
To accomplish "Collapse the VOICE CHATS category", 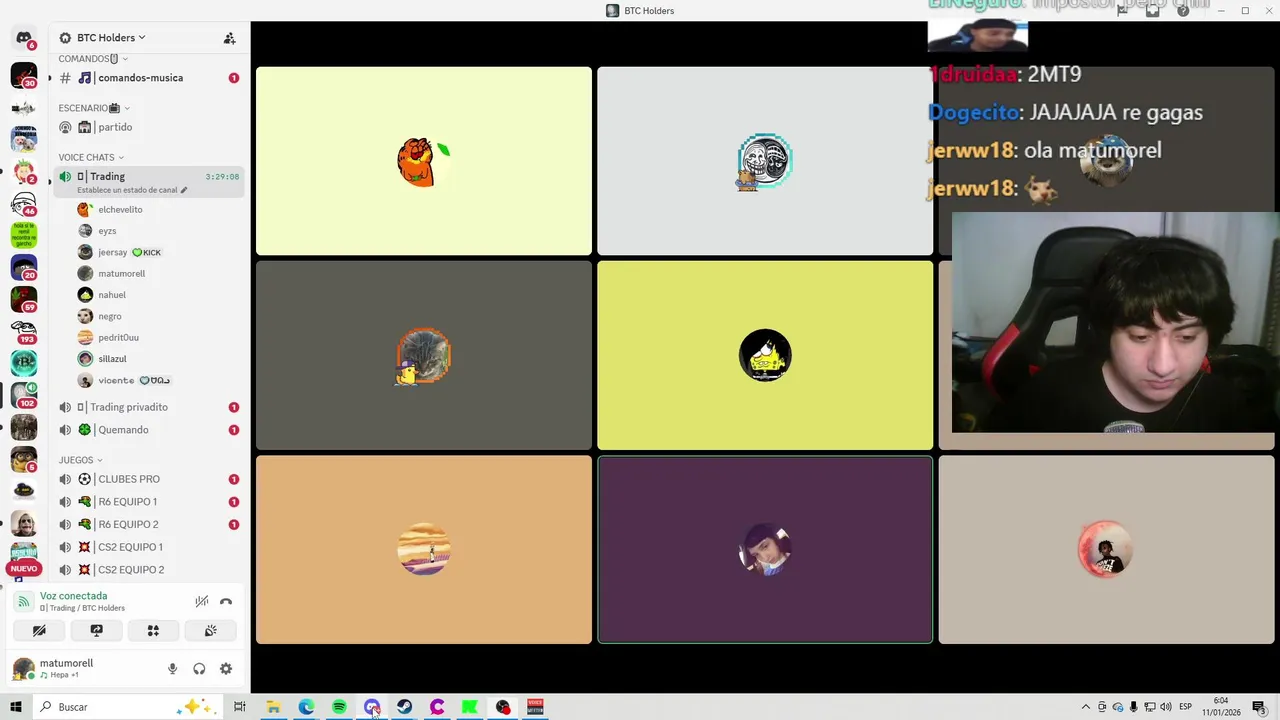I will [x=91, y=157].
